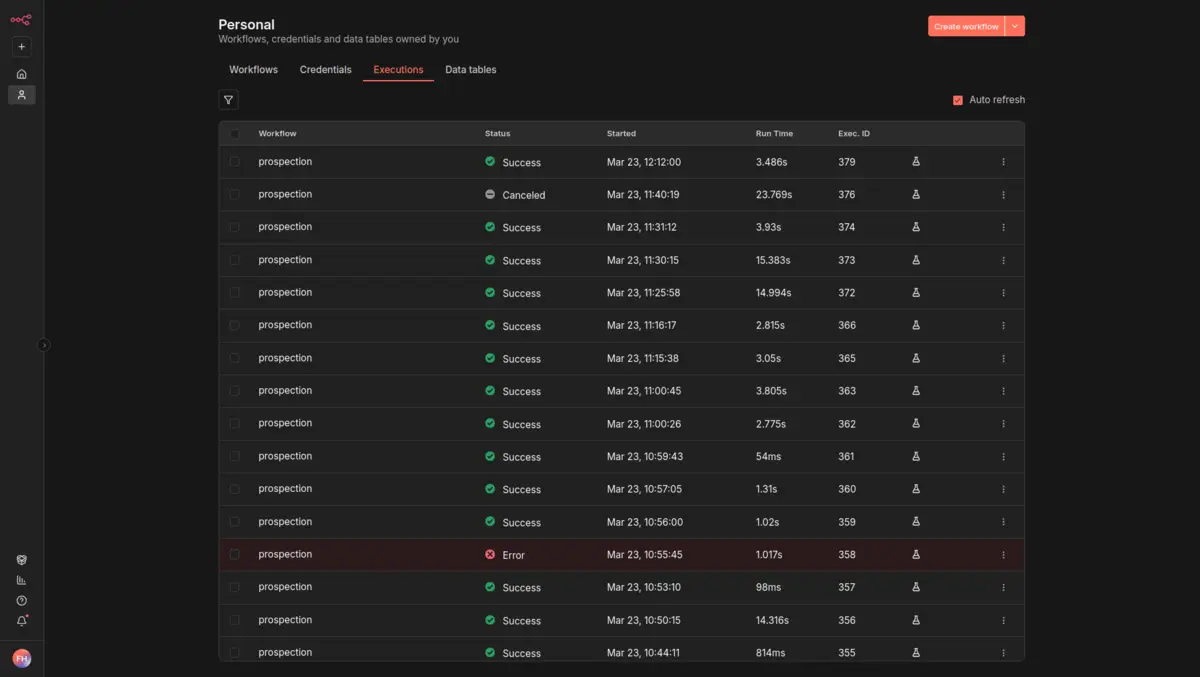
Task: Open the Help question mark icon
Action: [x=21, y=601]
